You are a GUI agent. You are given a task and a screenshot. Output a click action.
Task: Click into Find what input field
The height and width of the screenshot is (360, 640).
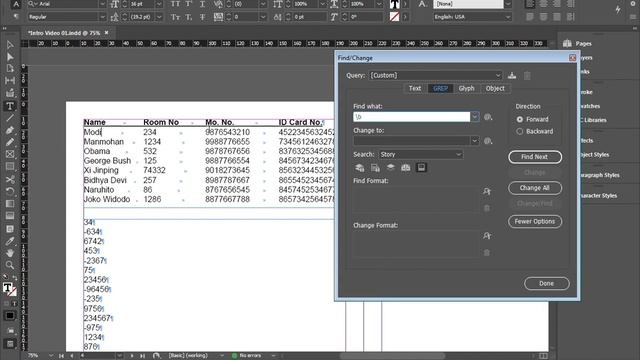pyautogui.click(x=411, y=117)
